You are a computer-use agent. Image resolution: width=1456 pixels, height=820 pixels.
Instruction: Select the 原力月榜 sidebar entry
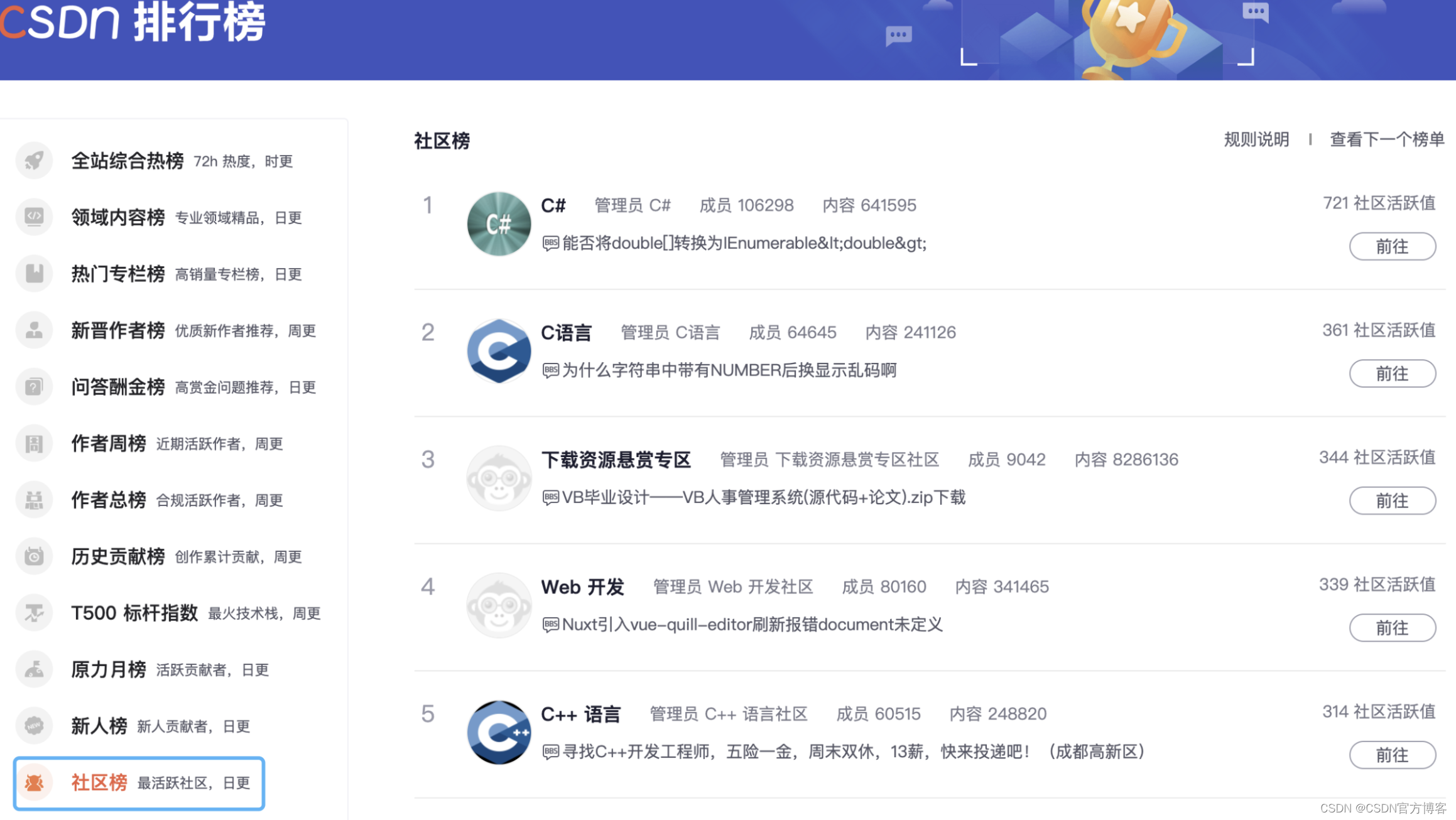click(x=108, y=669)
